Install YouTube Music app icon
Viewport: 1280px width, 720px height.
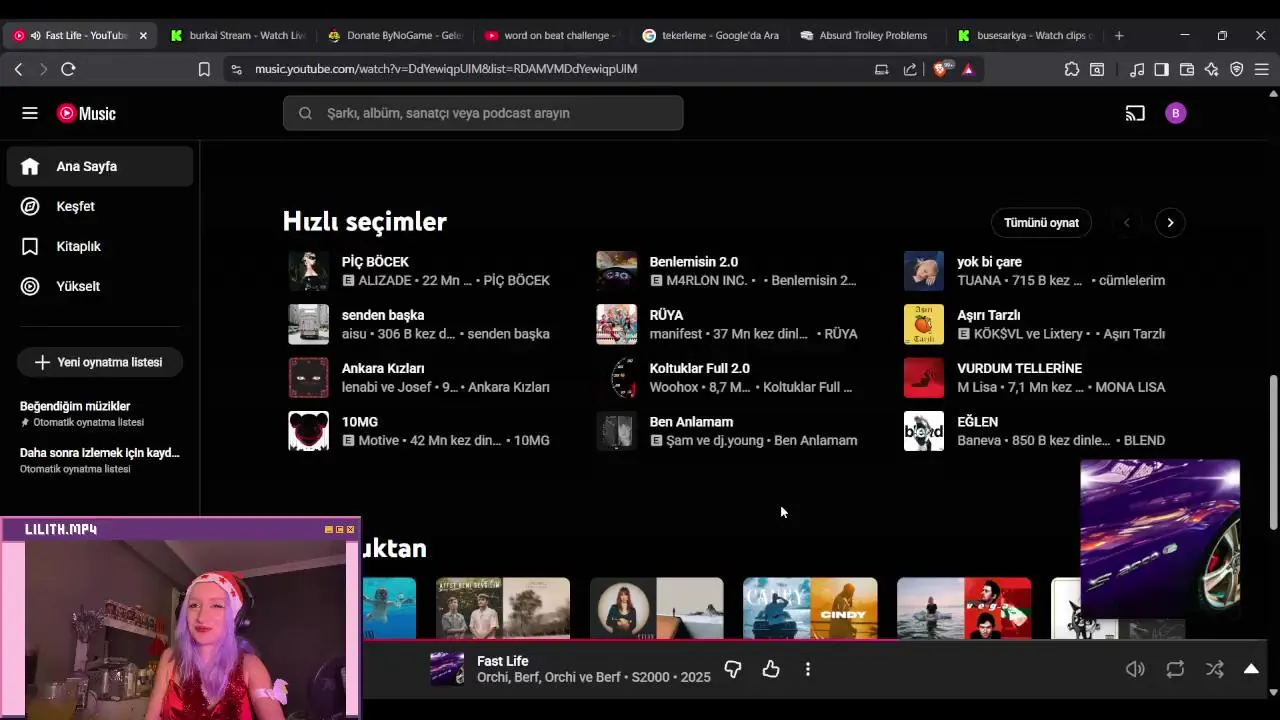[x=881, y=69]
